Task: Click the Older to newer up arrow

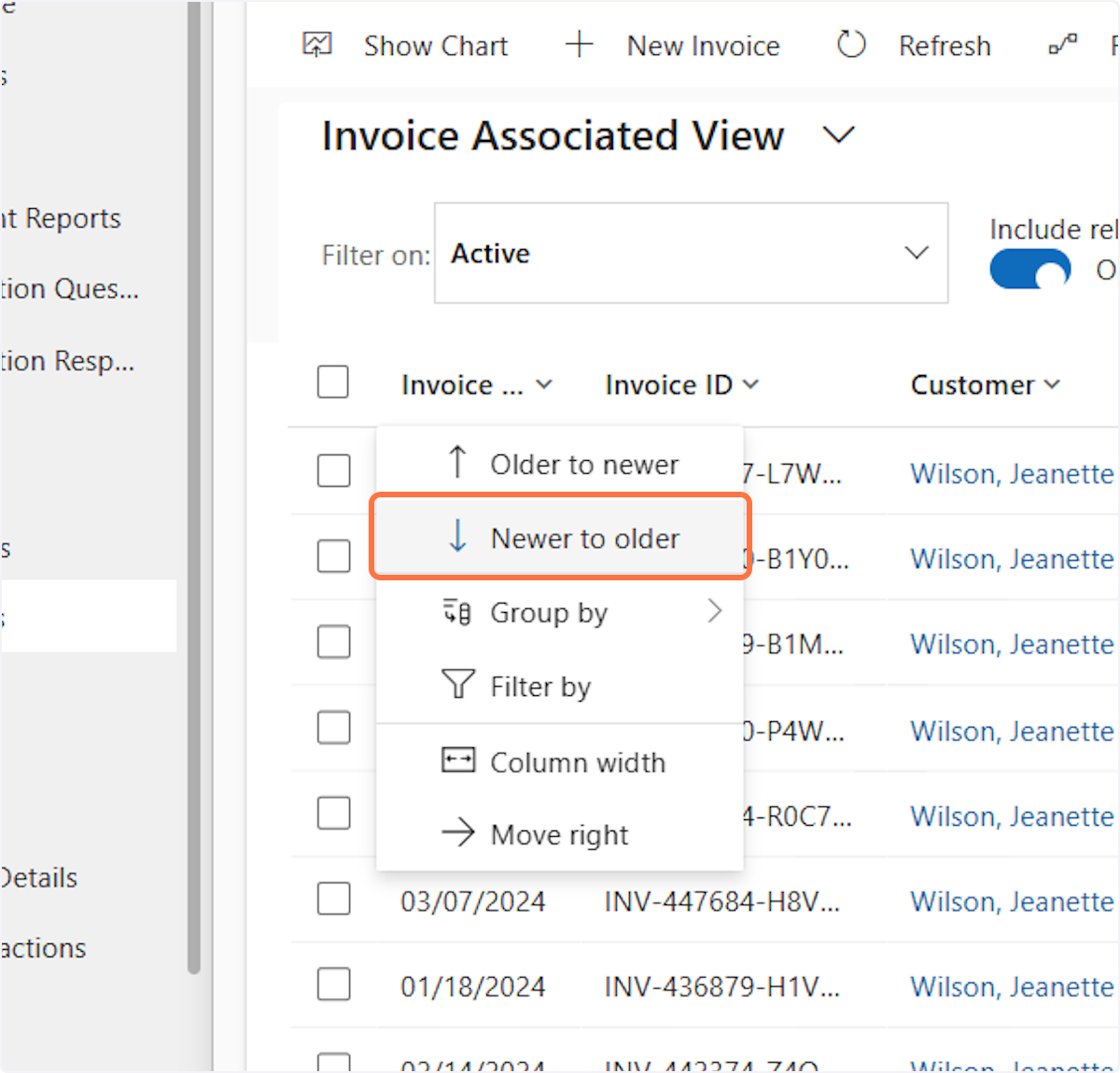Action: [x=457, y=463]
